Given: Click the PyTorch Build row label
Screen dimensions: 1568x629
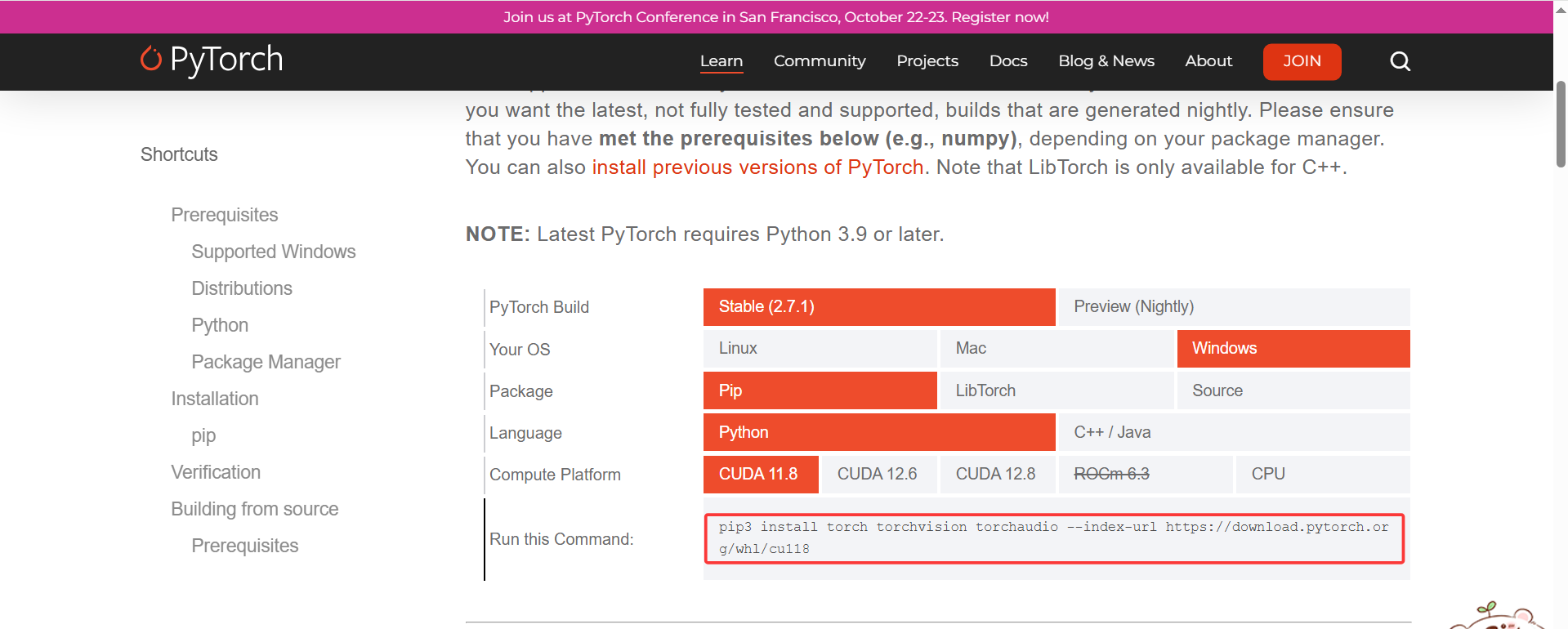Looking at the screenshot, I should pos(539,307).
